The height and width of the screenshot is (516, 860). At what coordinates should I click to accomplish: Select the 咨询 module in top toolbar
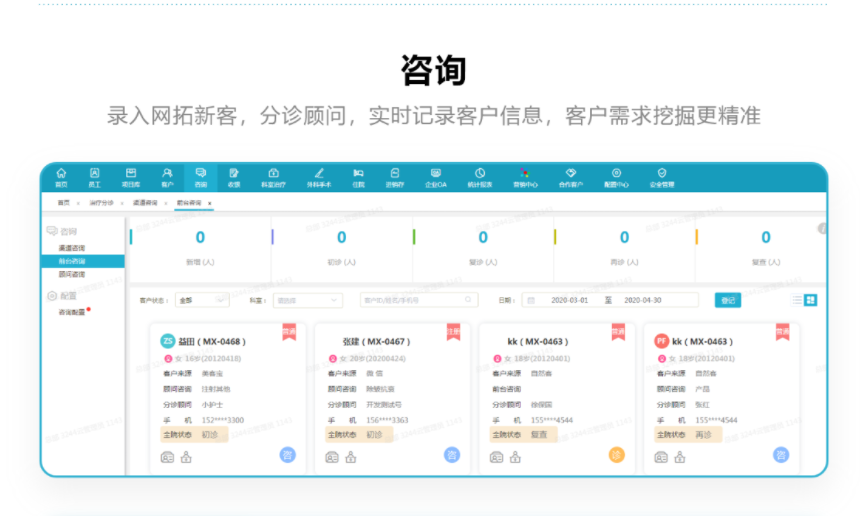(201, 178)
